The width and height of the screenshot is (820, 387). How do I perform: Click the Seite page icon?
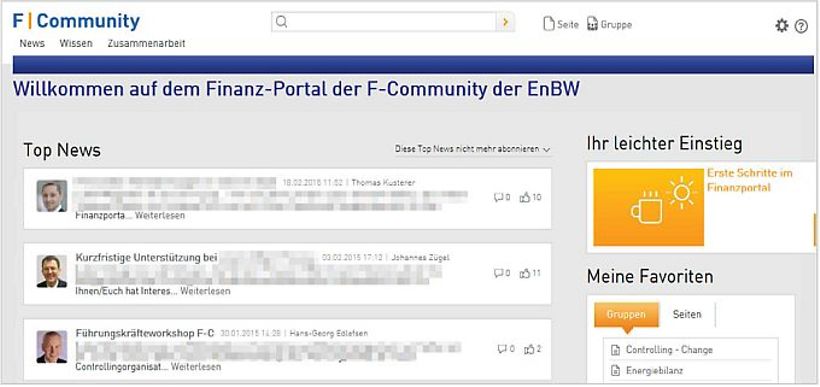549,24
